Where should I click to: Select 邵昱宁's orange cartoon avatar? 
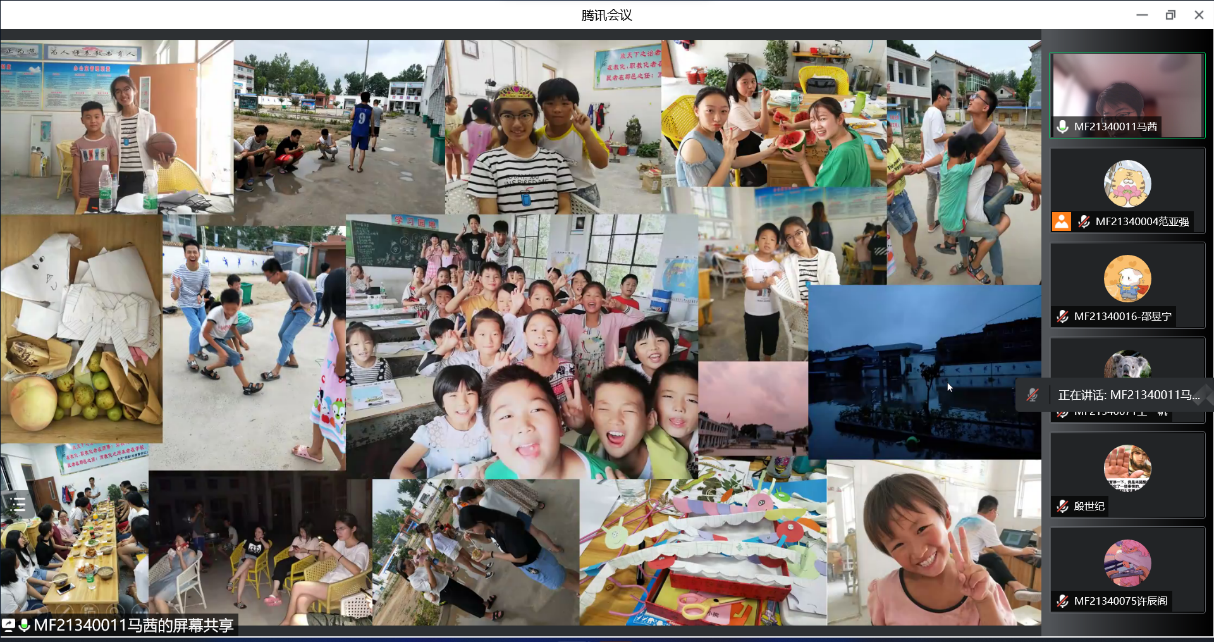point(1127,279)
